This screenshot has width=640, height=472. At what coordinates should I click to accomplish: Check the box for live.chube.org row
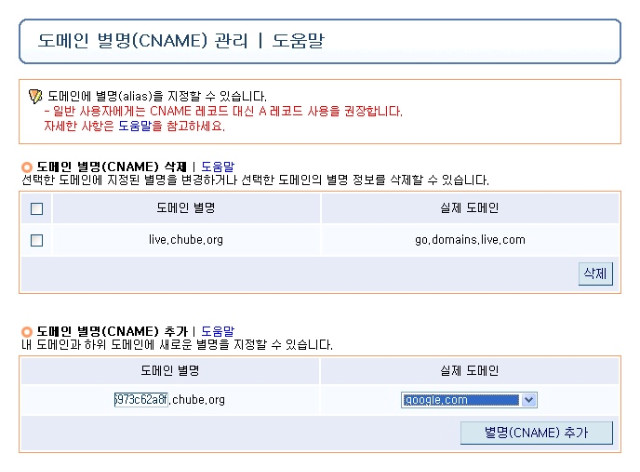pos(37,240)
